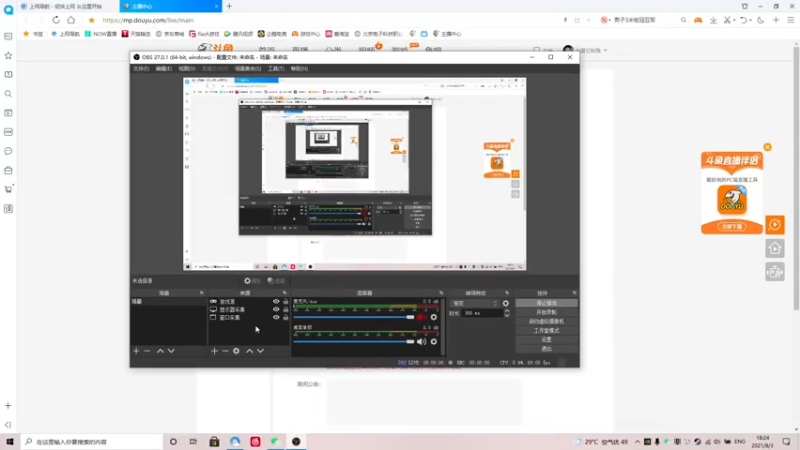The image size is (800, 450).
Task: Pop out the transitions dock via its header icon
Action: (507, 293)
